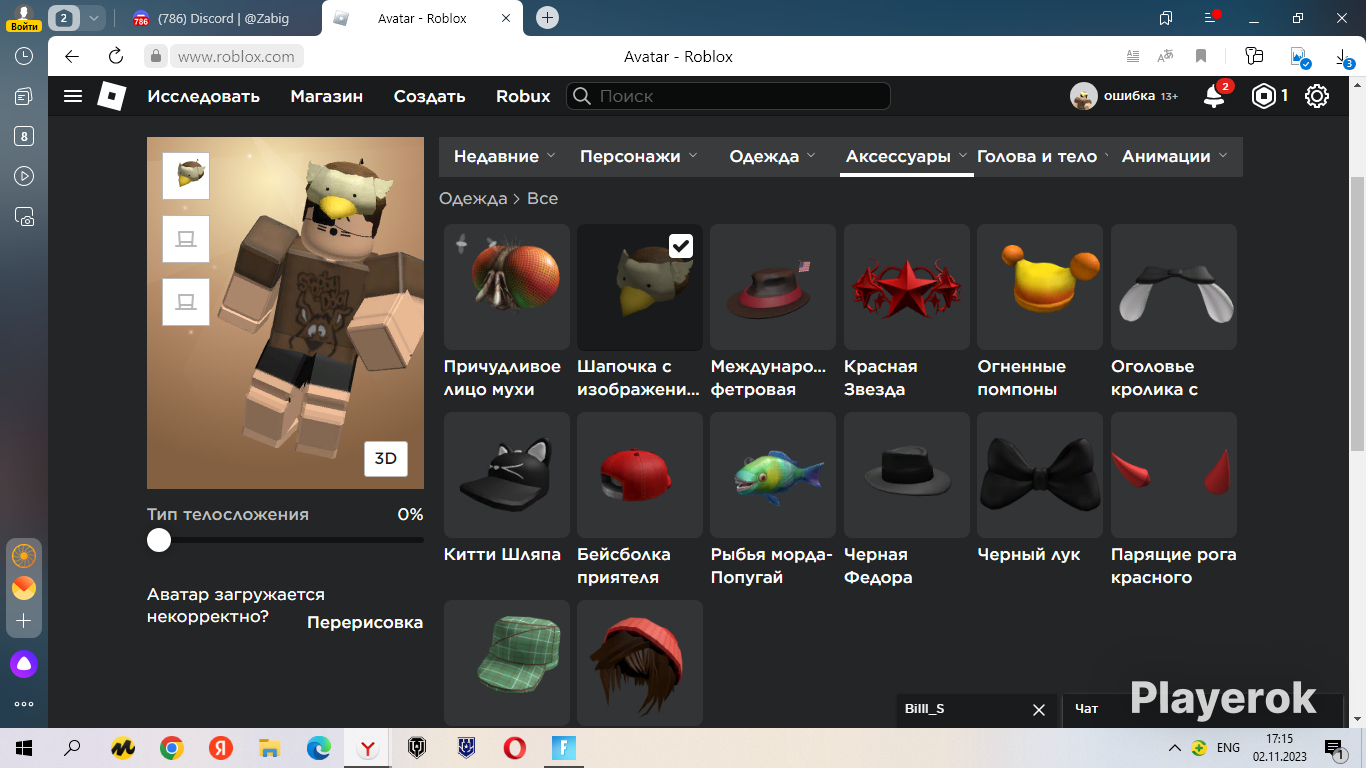Open File Explorer from the taskbar

click(270, 748)
